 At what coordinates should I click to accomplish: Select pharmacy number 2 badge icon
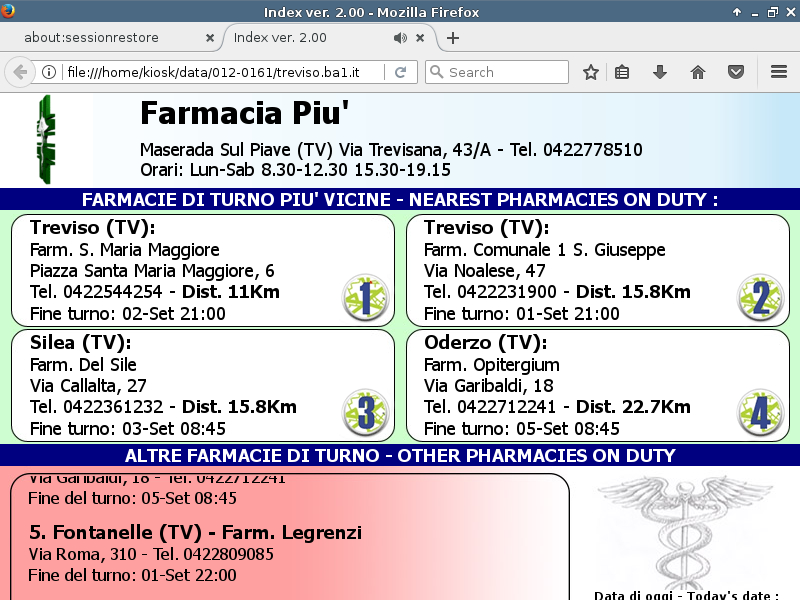pyautogui.click(x=760, y=299)
